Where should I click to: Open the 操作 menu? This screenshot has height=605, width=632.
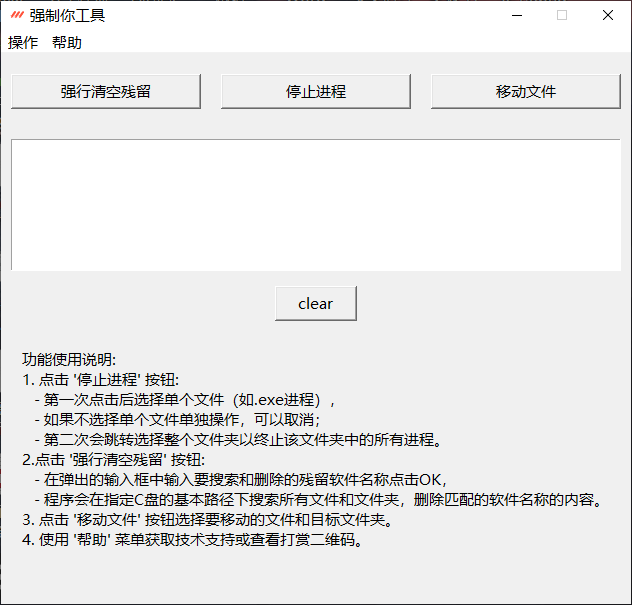[x=23, y=43]
